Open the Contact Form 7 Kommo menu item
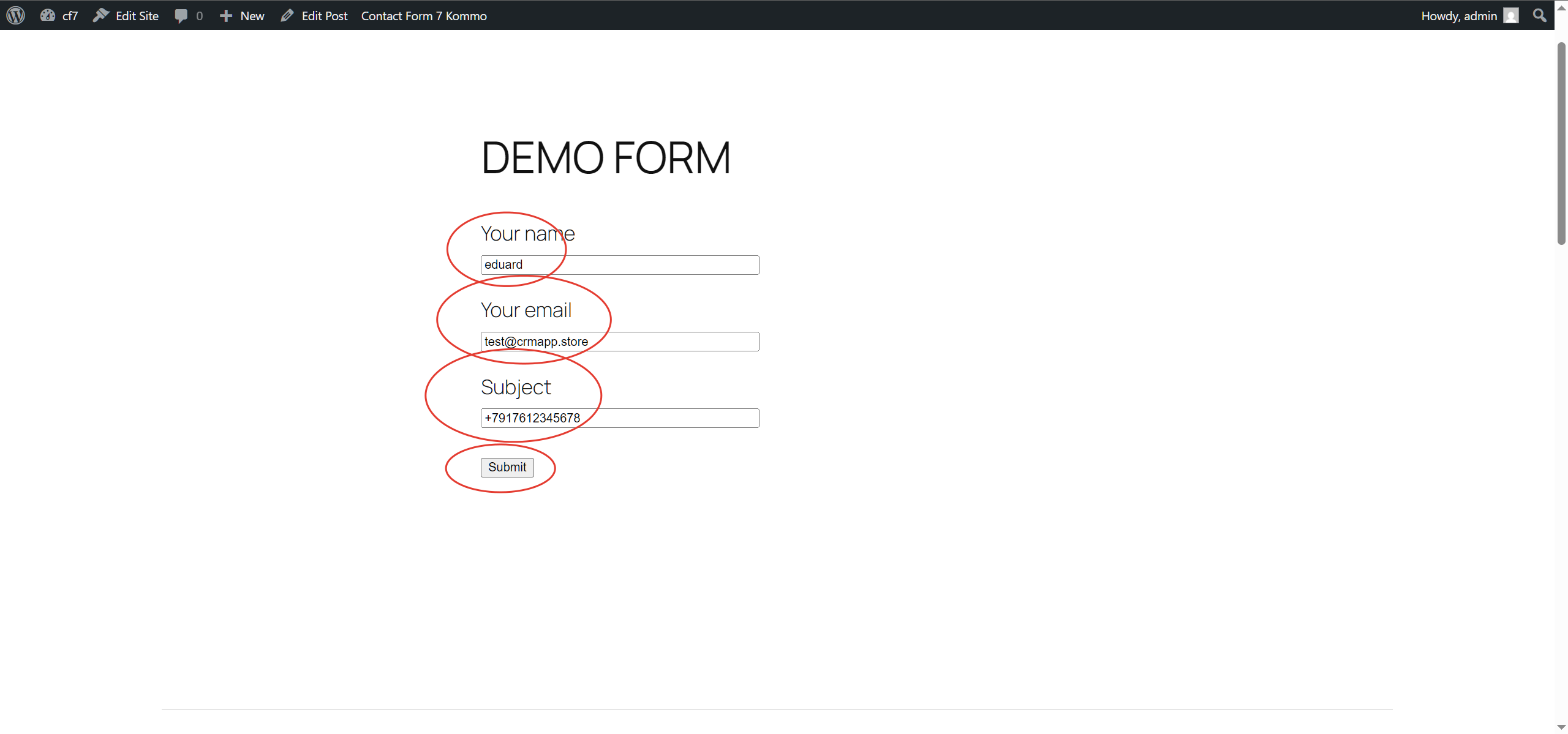Screen dimensions: 1568x734 (x=423, y=15)
